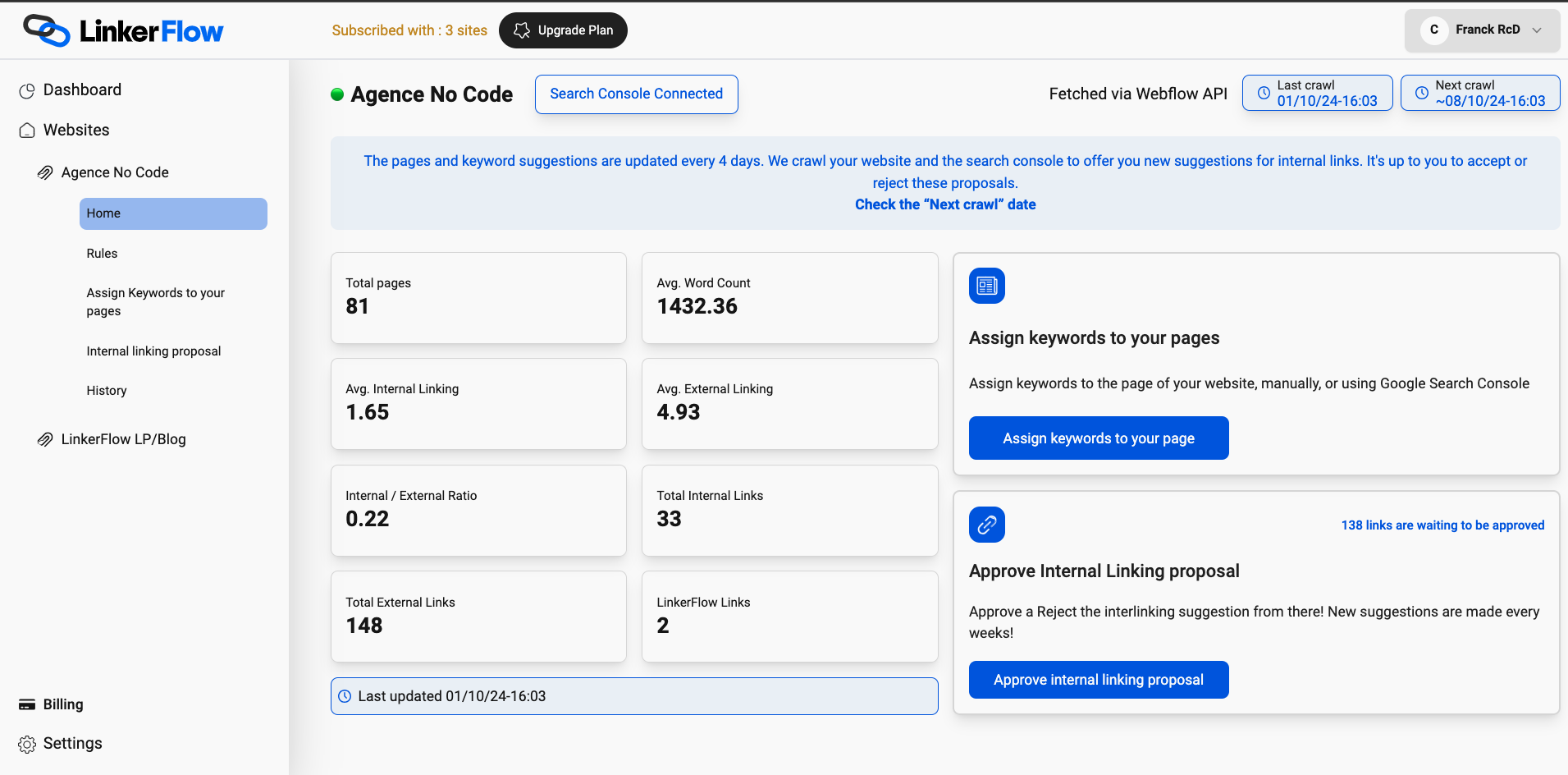Open History in the sidebar
The width and height of the screenshot is (1568, 775).
[107, 391]
